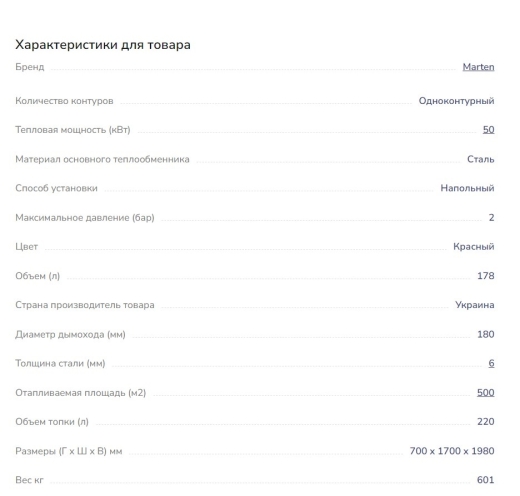The height and width of the screenshot is (496, 520).
Task: Click the Украина country value
Action: click(475, 305)
